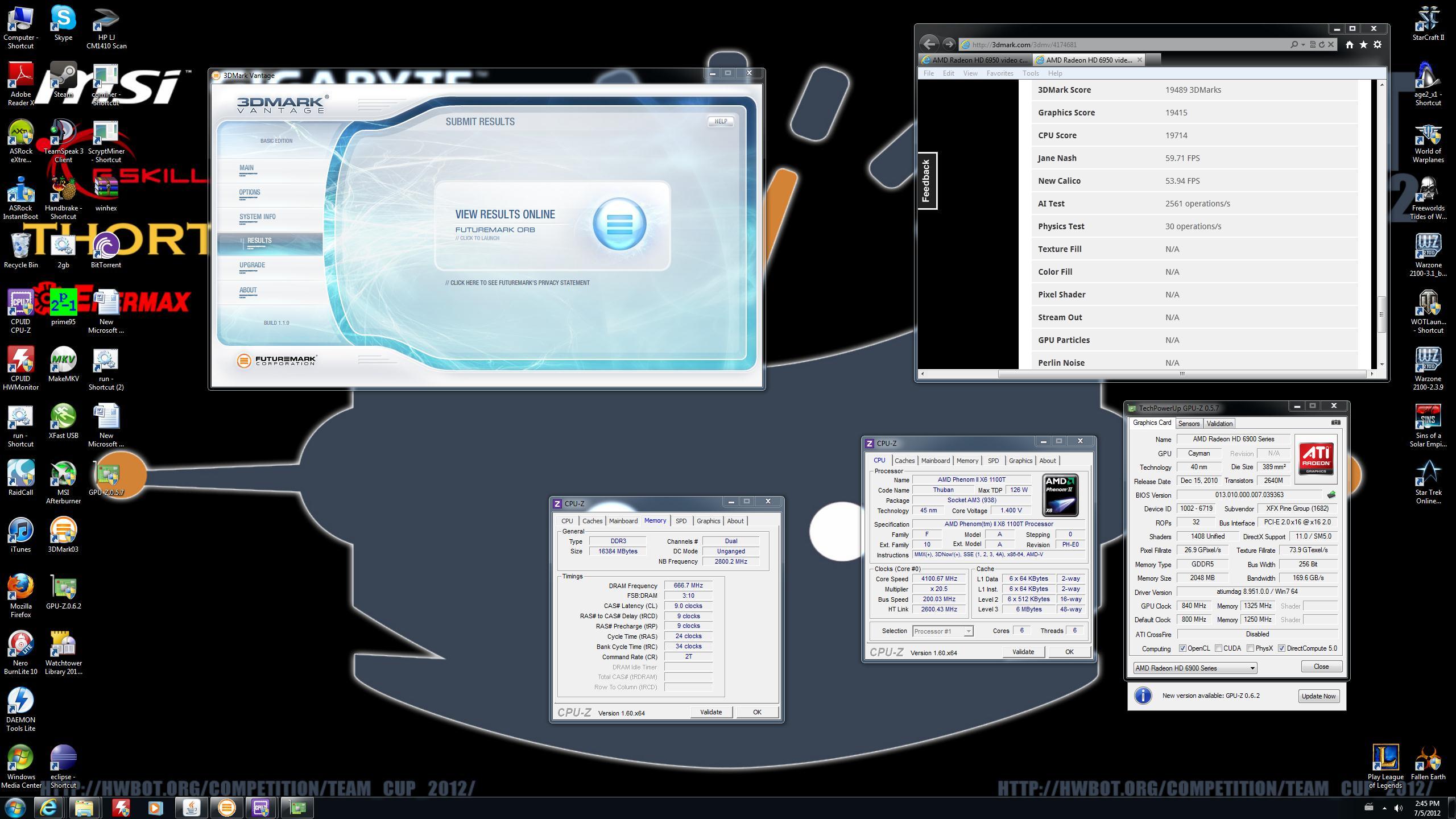Screen dimensions: 1456x819
Task: Click the browser page refresh icon
Action: [x=1322, y=44]
